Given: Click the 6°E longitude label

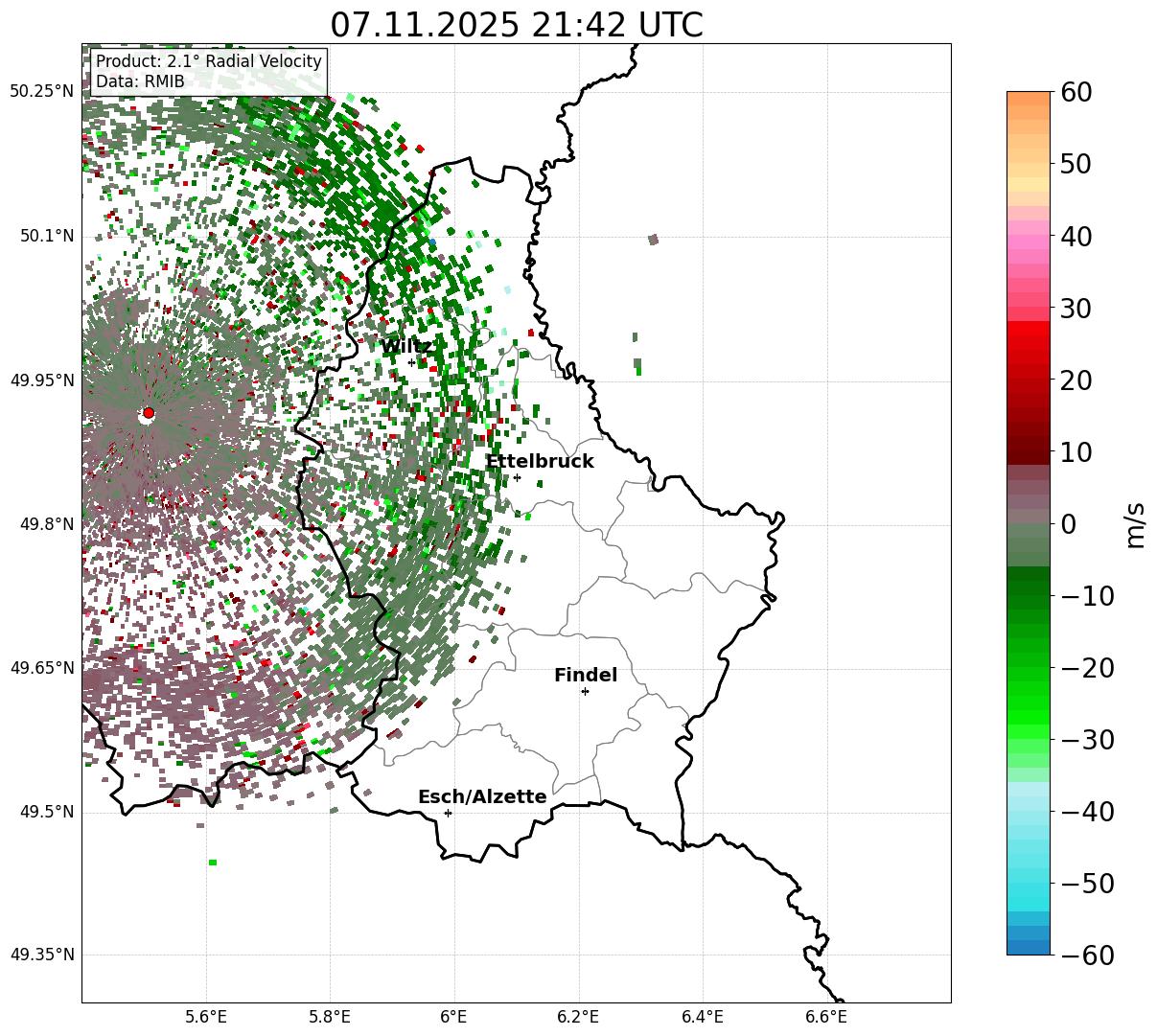Looking at the screenshot, I should click(x=454, y=1017).
